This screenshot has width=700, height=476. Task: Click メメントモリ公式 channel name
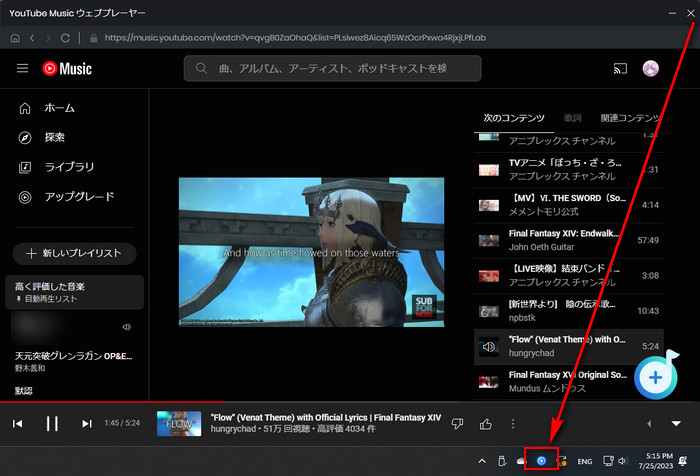click(543, 212)
